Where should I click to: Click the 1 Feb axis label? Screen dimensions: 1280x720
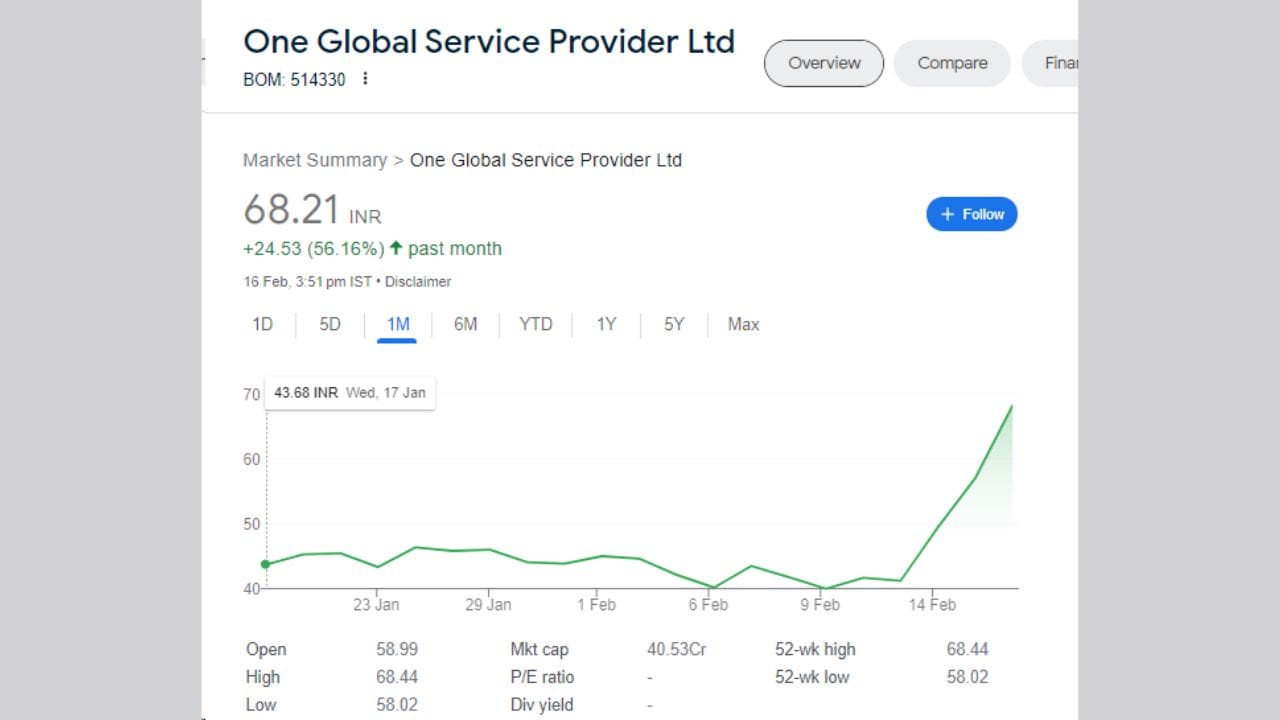[596, 605]
